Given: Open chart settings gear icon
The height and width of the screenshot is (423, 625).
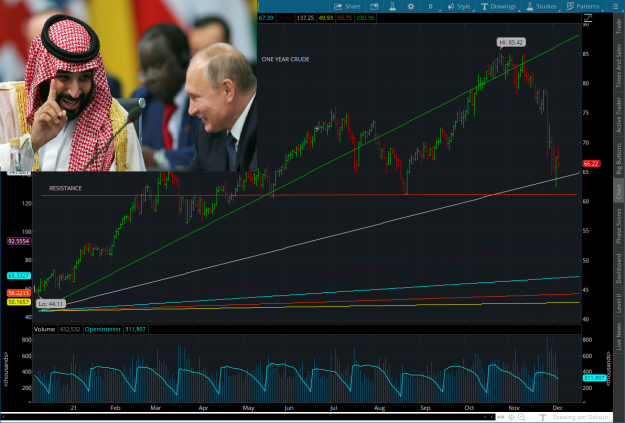Looking at the screenshot, I should pyautogui.click(x=411, y=6).
